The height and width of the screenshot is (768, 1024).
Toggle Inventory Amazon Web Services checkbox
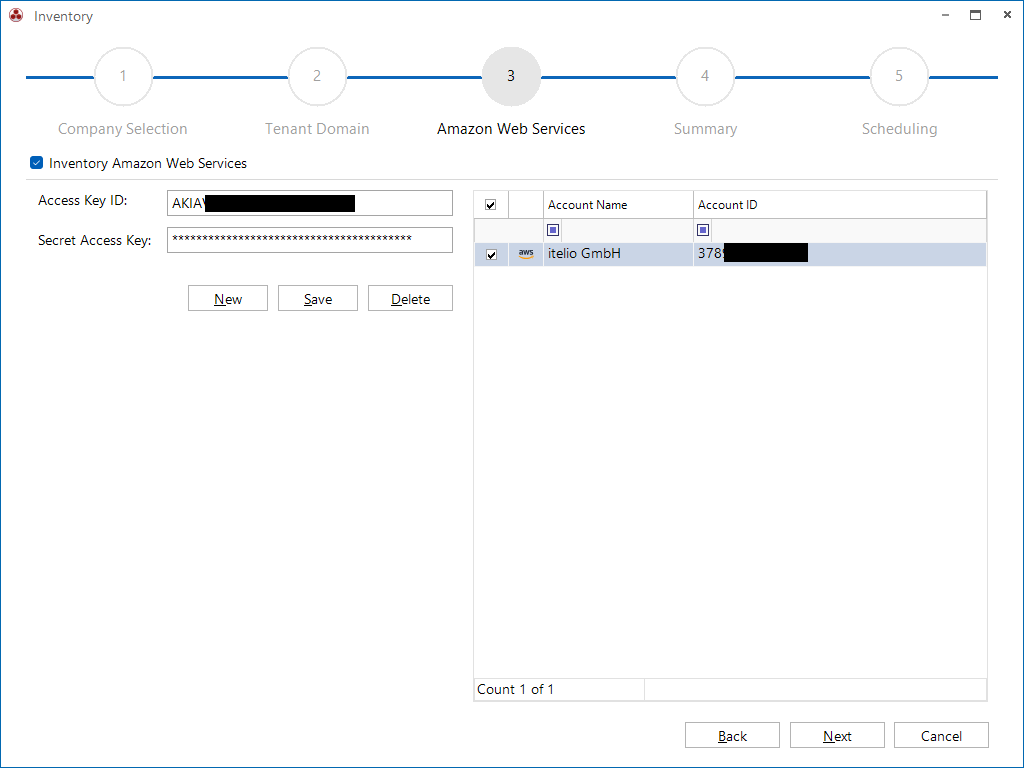tap(37, 163)
